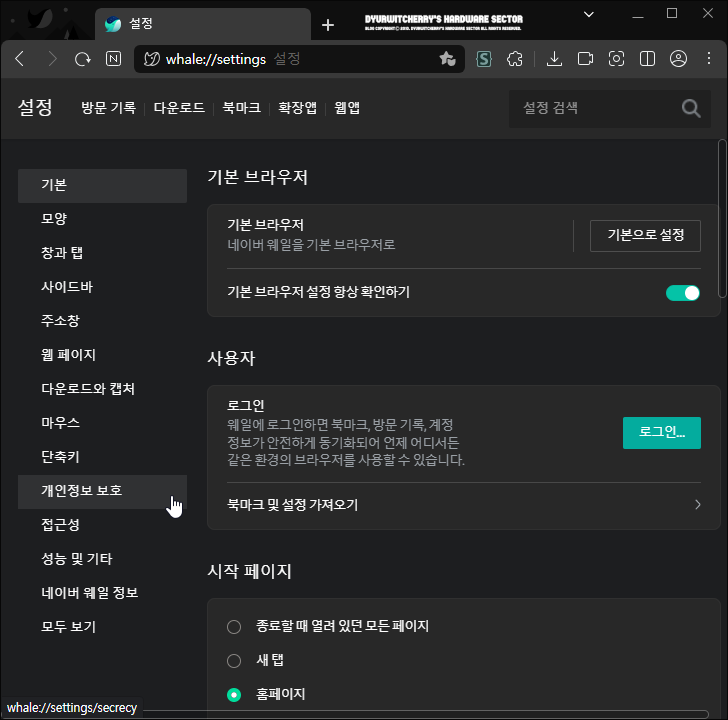Go back with the back arrow
728x720 pixels.
tap(20, 59)
